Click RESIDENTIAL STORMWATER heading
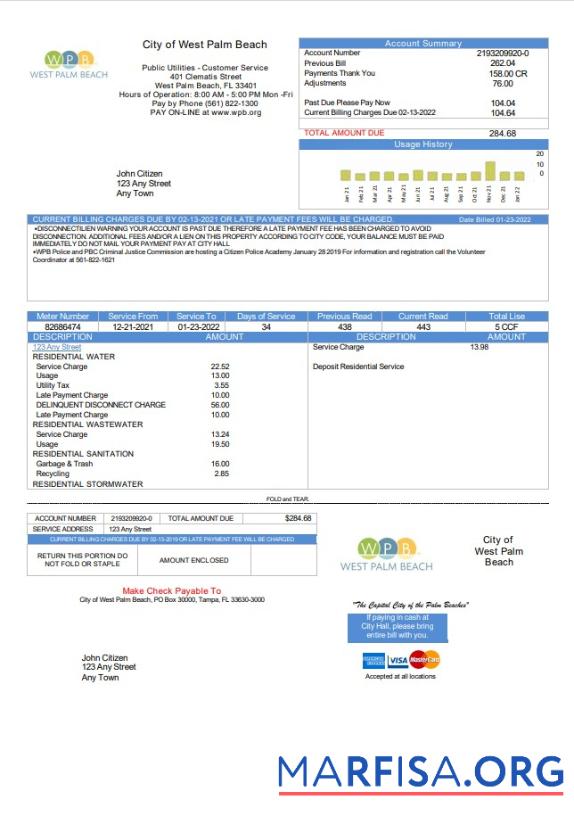 87,484
